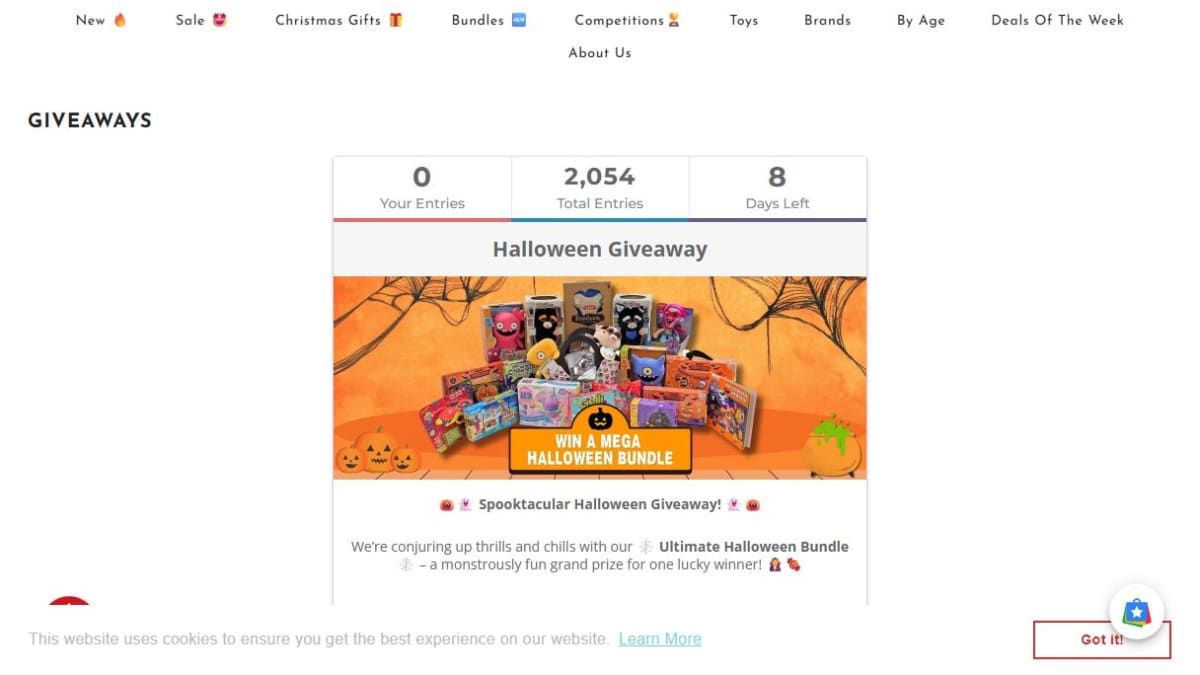Image resolution: width=1200 pixels, height=675 pixels.
Task: Click the blue NEW badge next to Bundles
Action: coord(518,20)
